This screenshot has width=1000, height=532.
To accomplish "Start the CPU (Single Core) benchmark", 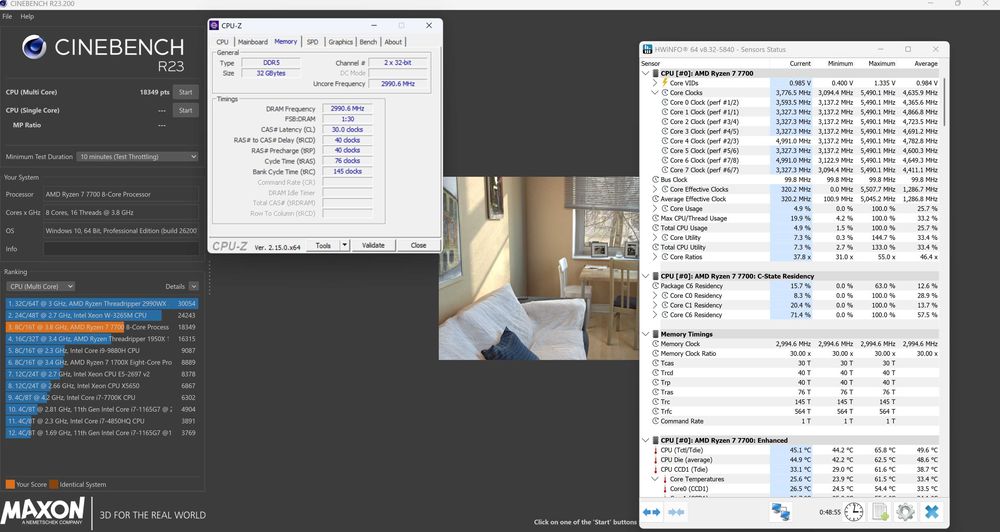I will click(x=186, y=110).
